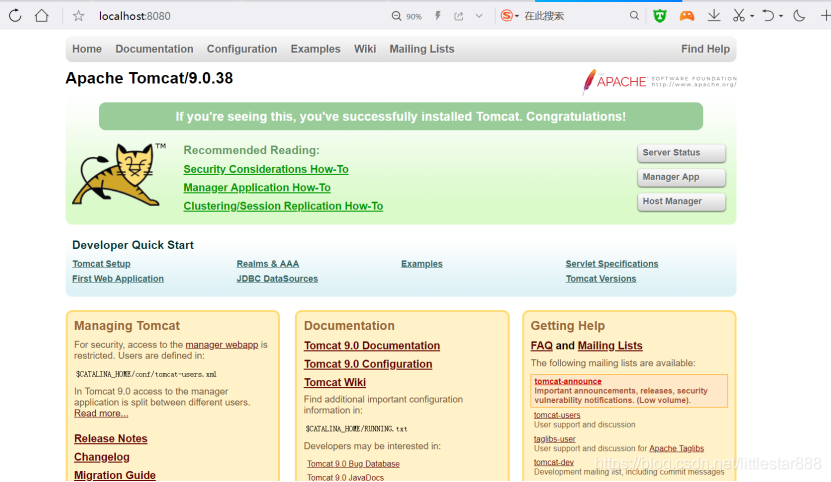Click the Host Manager button
The height and width of the screenshot is (482, 831).
682,201
